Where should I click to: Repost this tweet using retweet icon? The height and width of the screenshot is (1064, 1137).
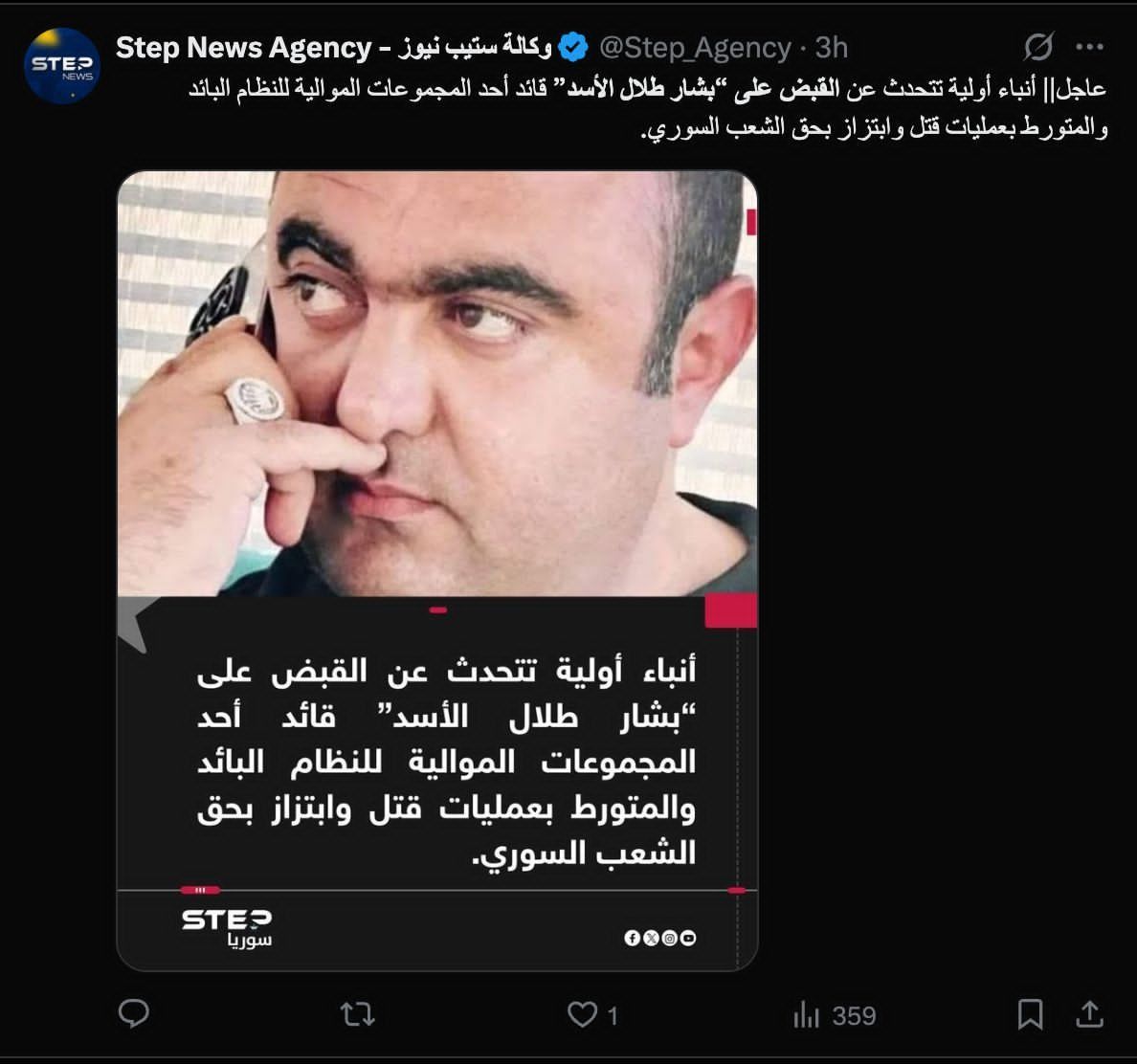click(x=358, y=1014)
